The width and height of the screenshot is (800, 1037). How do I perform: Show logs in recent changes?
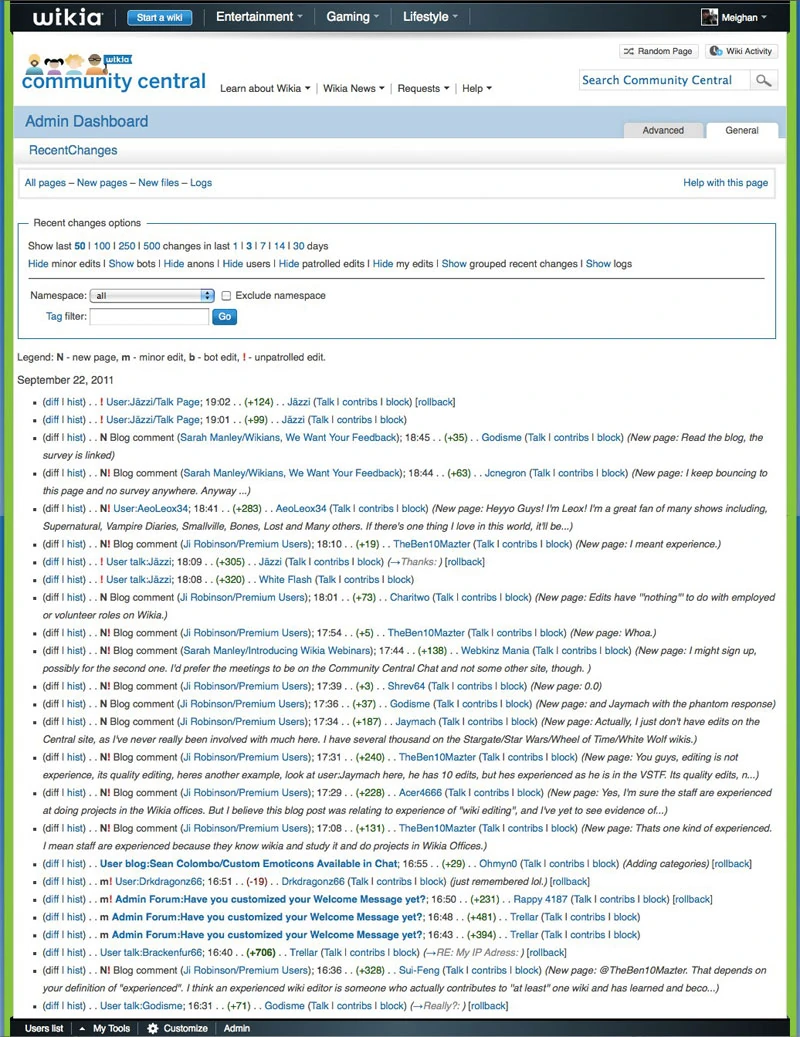598,264
